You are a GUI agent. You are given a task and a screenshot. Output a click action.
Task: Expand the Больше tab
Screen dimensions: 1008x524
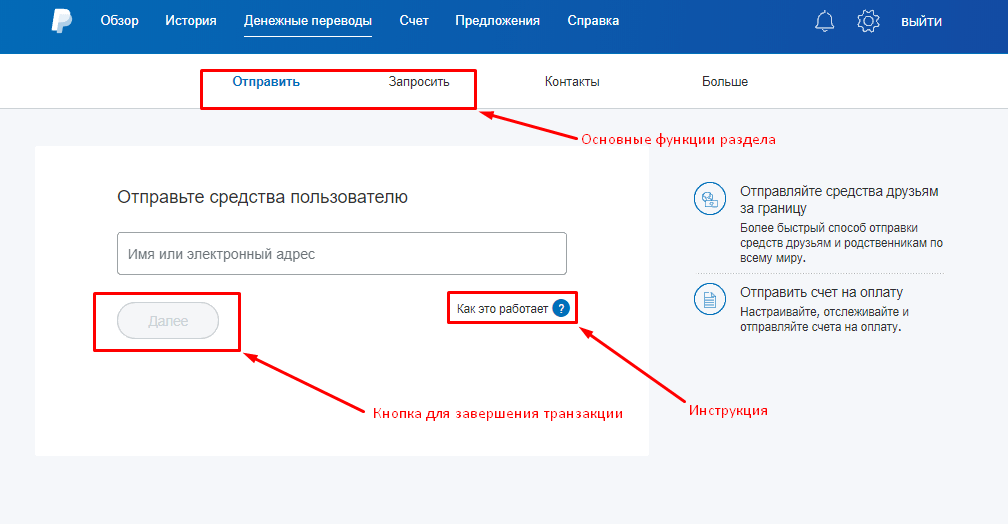[x=724, y=82]
